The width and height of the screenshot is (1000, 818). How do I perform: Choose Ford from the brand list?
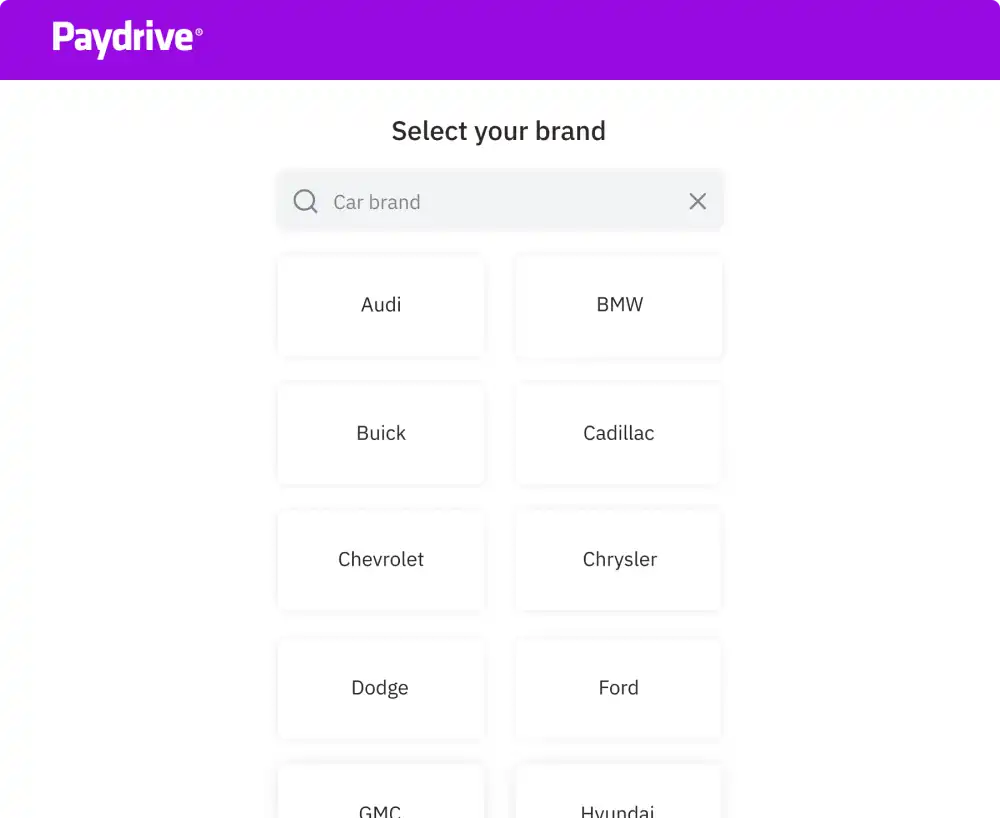point(619,688)
